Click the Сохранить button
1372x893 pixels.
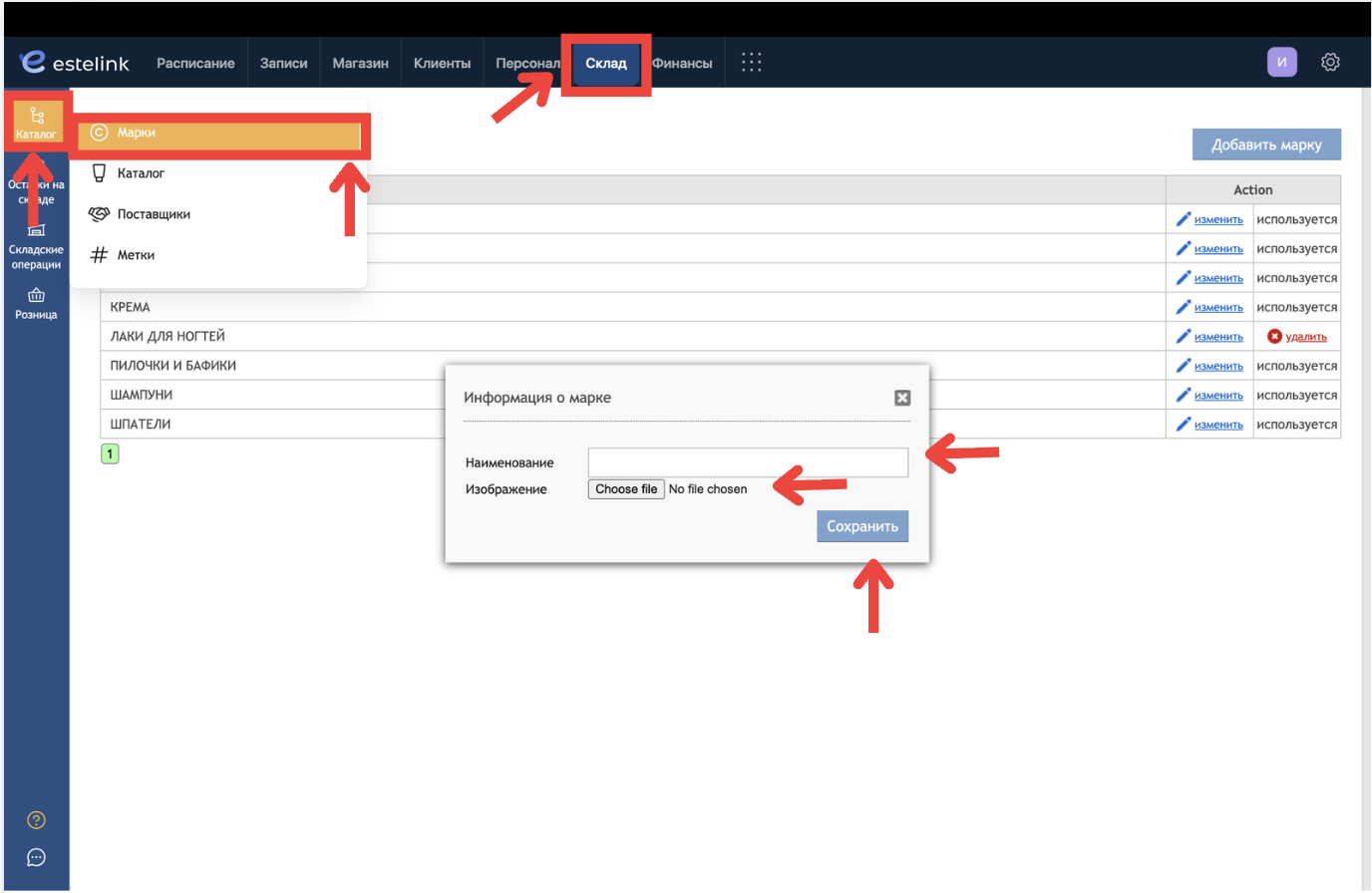[x=862, y=526]
